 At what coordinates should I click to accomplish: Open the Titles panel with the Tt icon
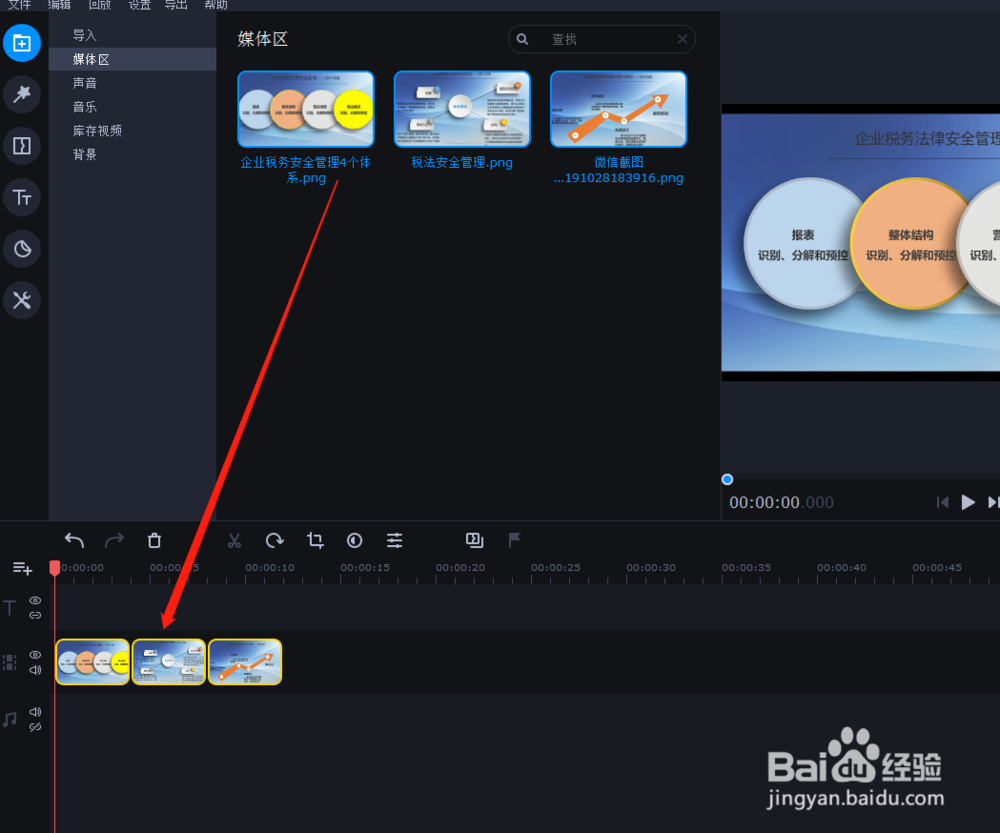22,197
